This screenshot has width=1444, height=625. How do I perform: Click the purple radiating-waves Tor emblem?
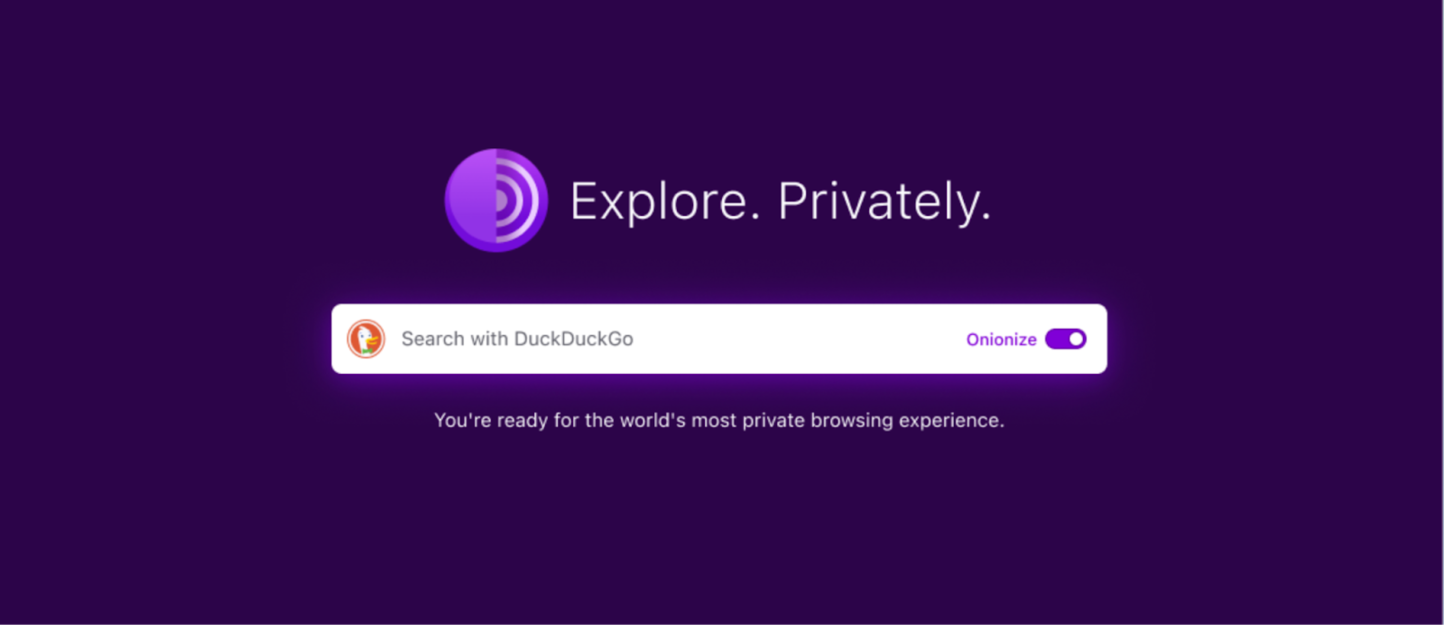[x=497, y=200]
